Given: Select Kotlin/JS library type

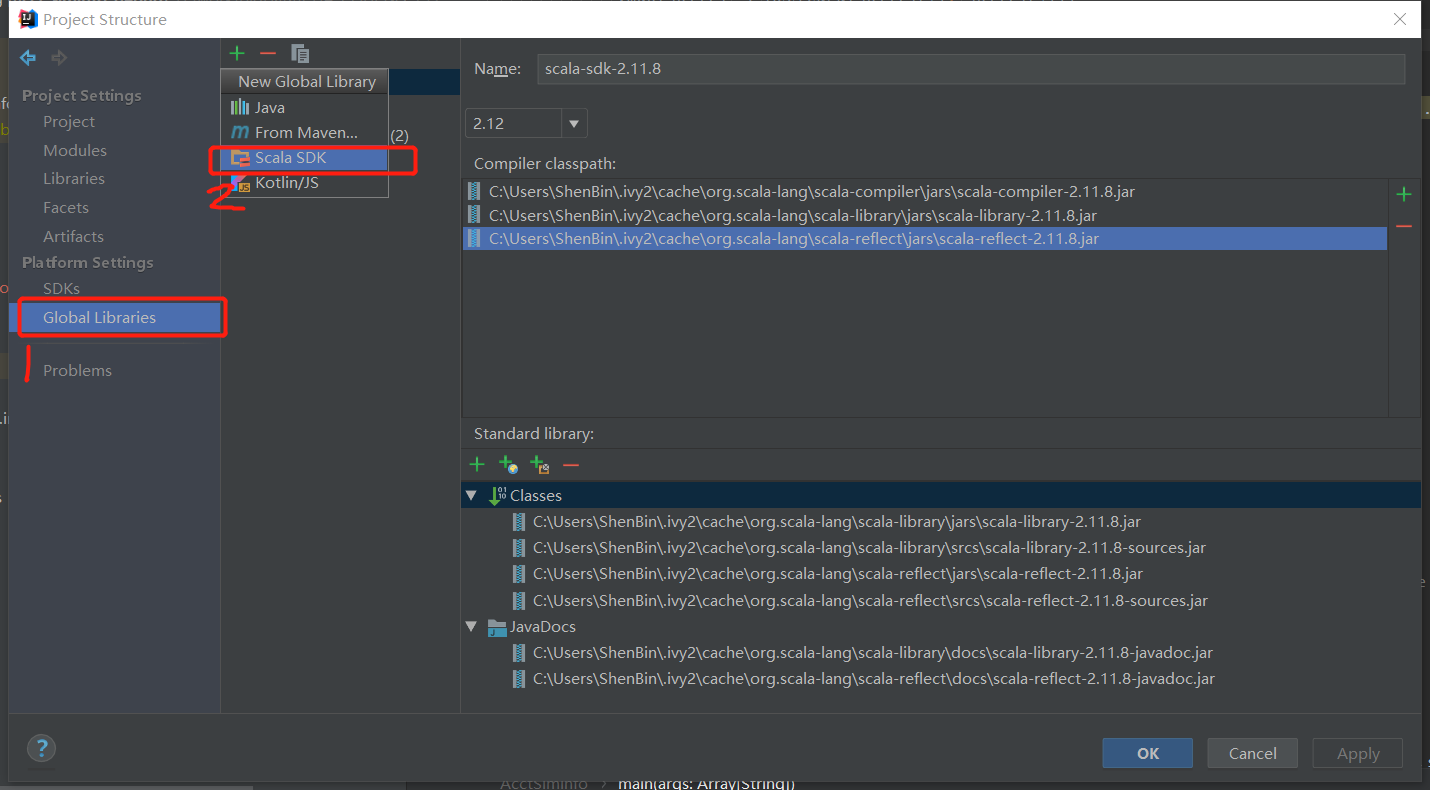Looking at the screenshot, I should (x=286, y=183).
